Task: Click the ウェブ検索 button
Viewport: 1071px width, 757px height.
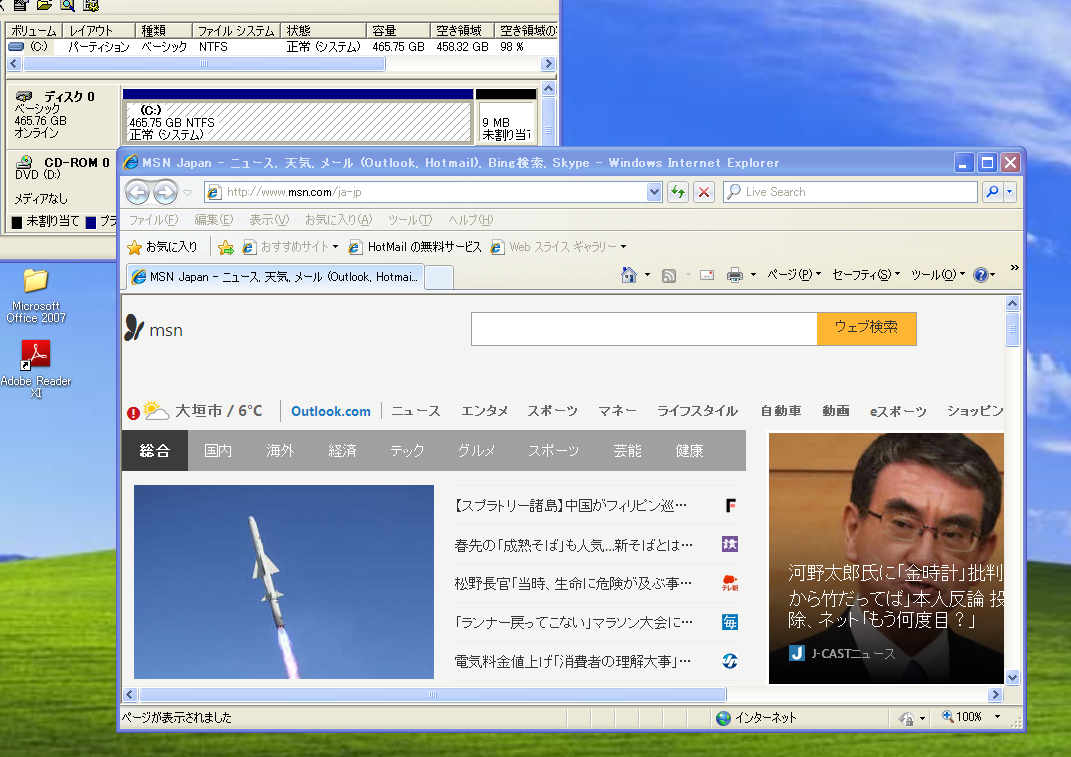Action: click(866, 329)
